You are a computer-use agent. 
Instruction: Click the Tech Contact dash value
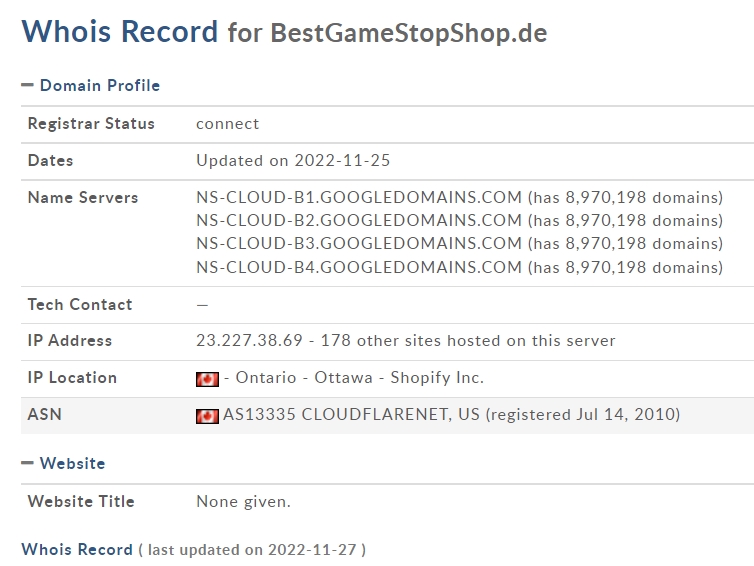[x=202, y=305]
